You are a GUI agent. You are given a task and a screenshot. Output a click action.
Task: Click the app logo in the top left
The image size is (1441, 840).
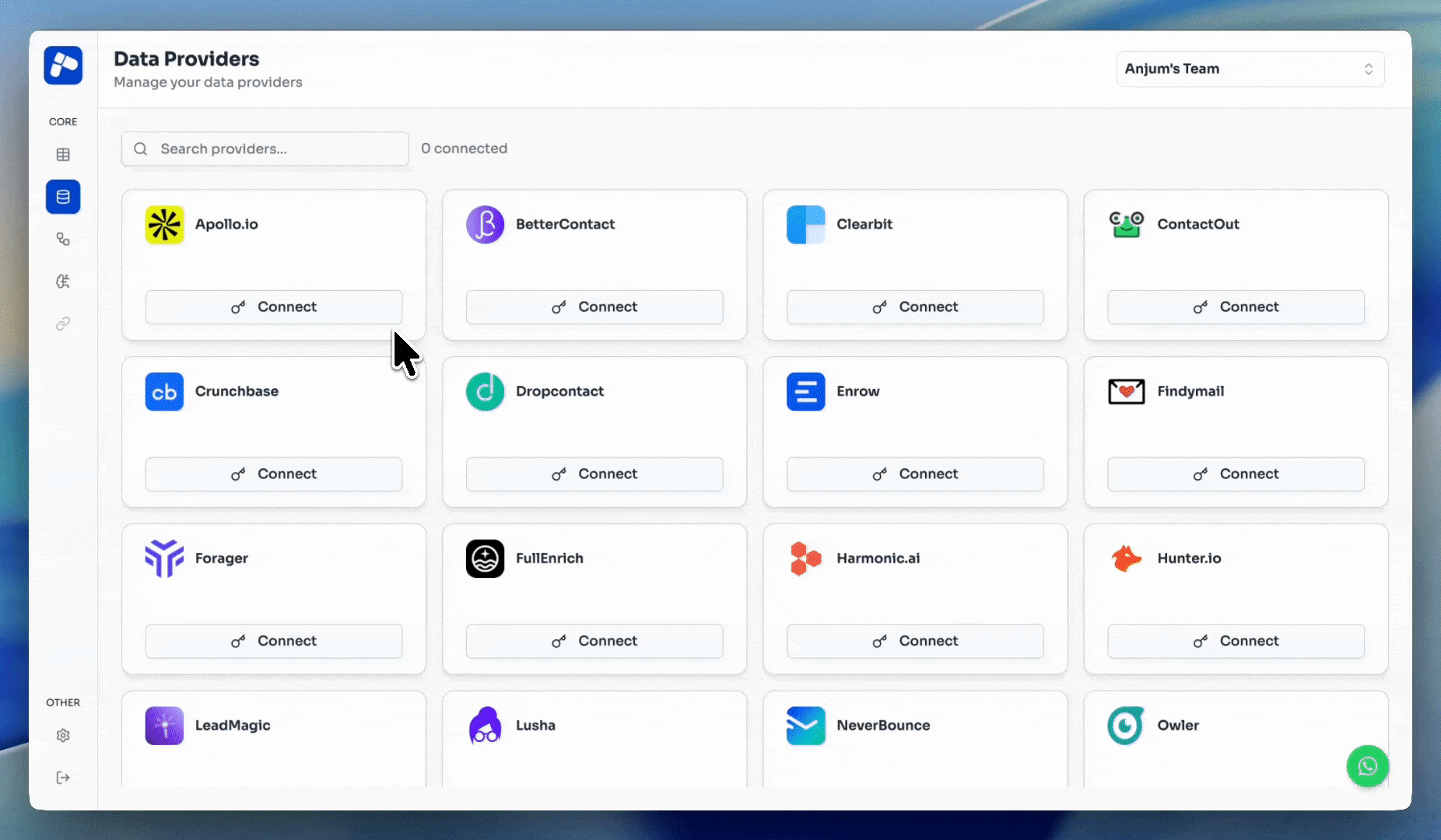pyautogui.click(x=63, y=65)
